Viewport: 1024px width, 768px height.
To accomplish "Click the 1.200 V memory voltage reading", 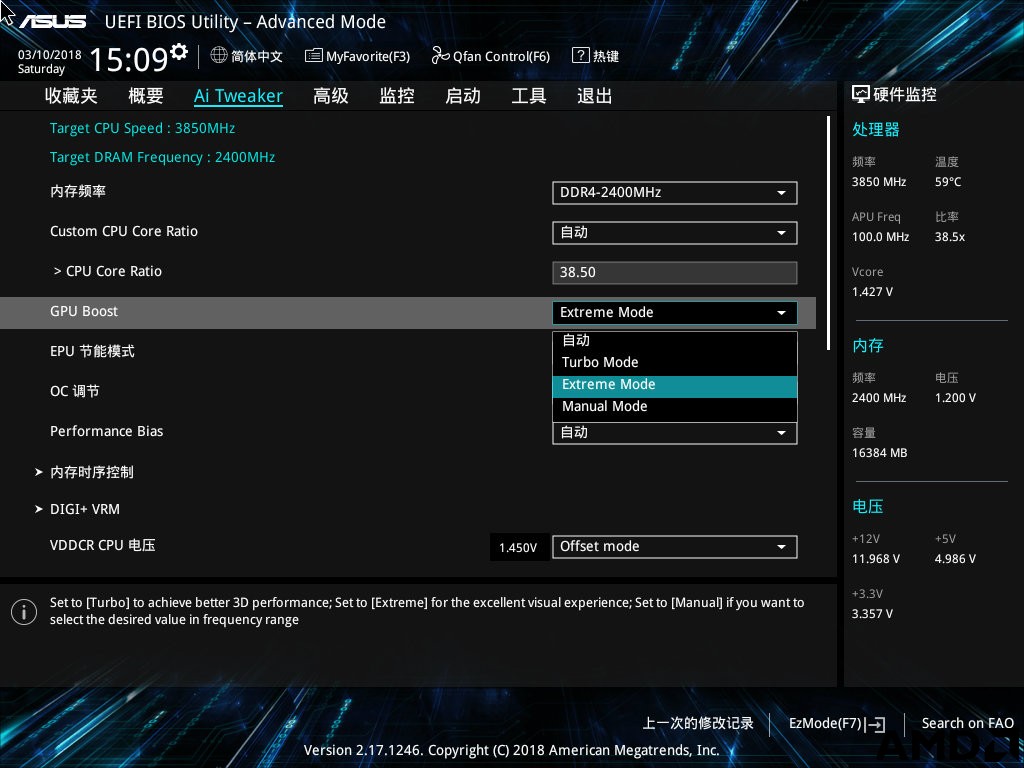I will [x=955, y=398].
